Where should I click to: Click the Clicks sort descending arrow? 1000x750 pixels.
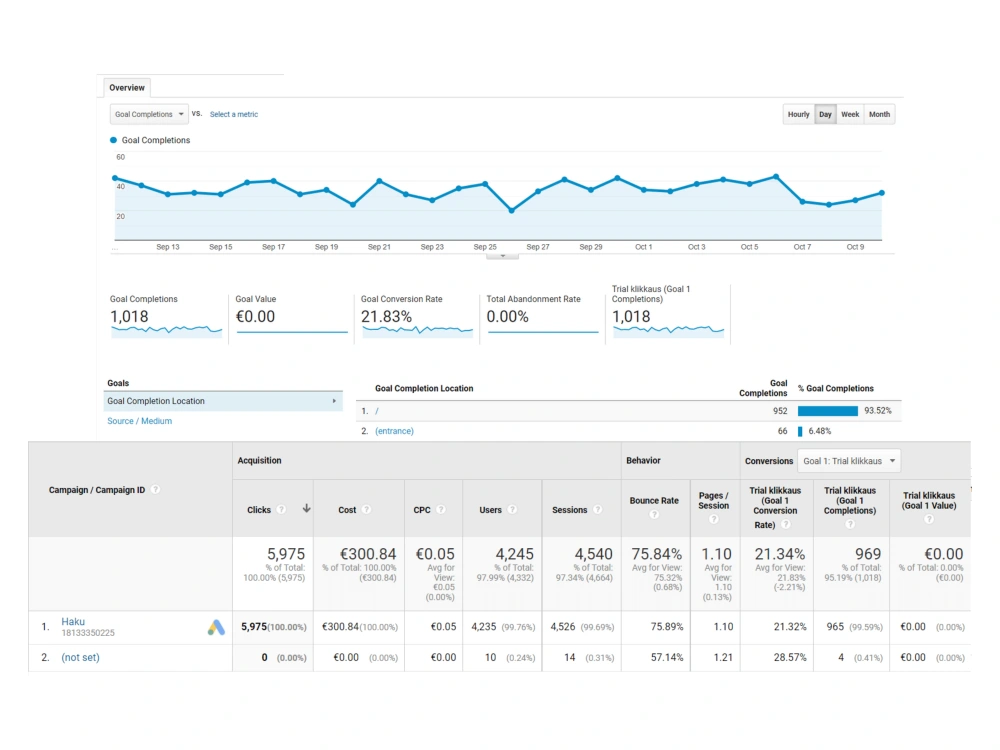point(307,508)
